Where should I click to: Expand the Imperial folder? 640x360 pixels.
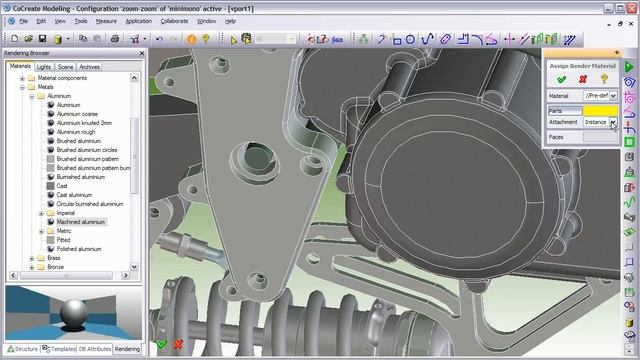(x=41, y=213)
